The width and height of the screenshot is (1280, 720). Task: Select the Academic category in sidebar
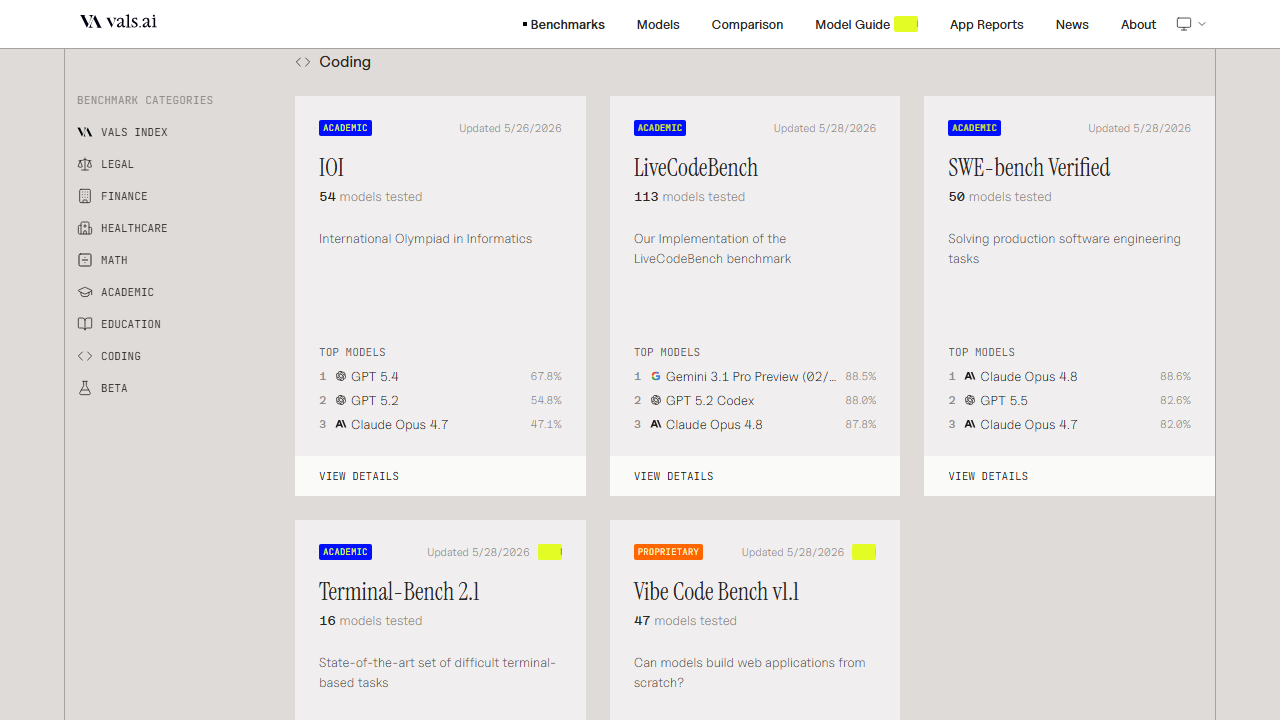[116, 292]
